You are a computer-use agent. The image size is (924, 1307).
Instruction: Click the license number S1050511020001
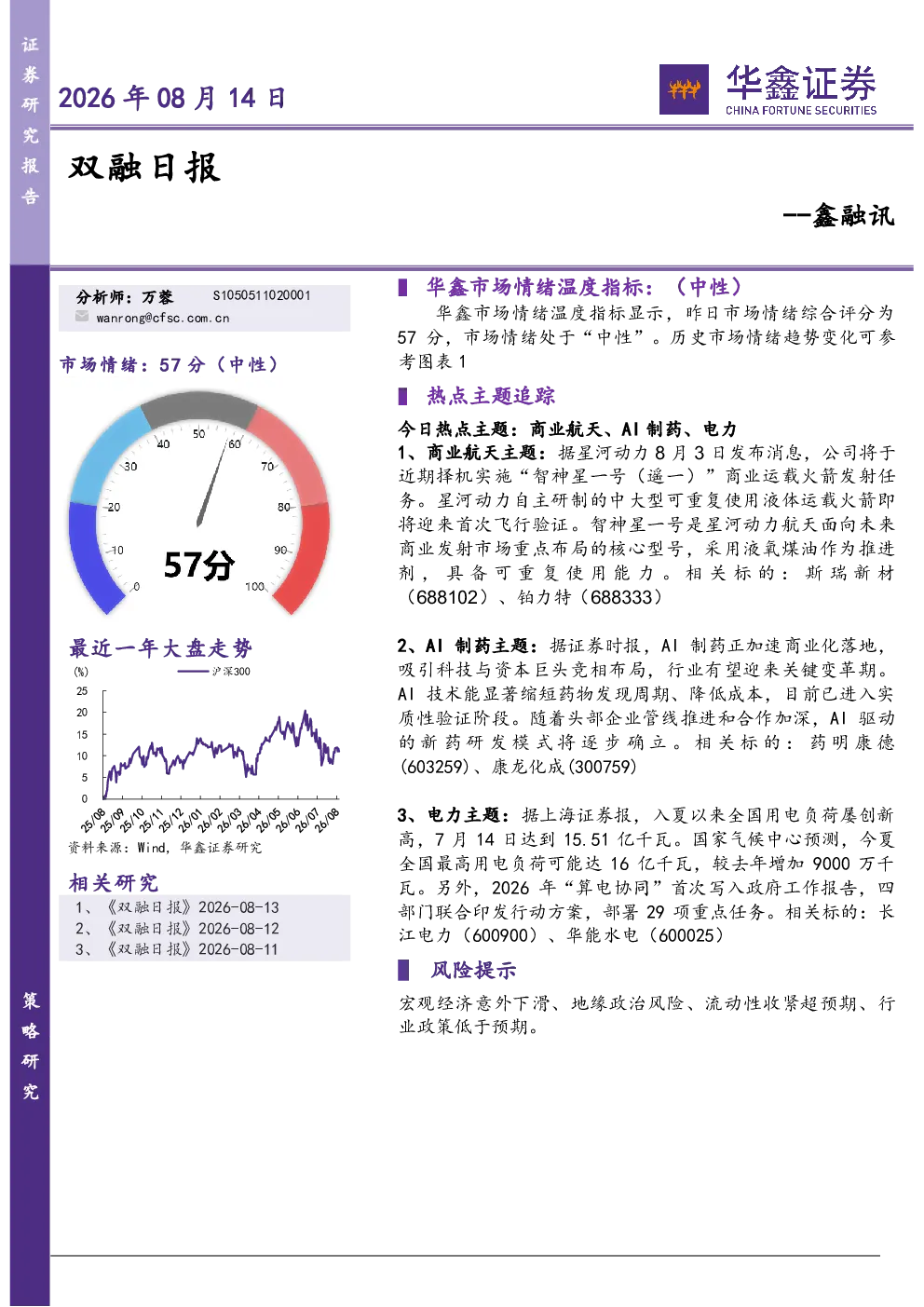click(x=262, y=295)
